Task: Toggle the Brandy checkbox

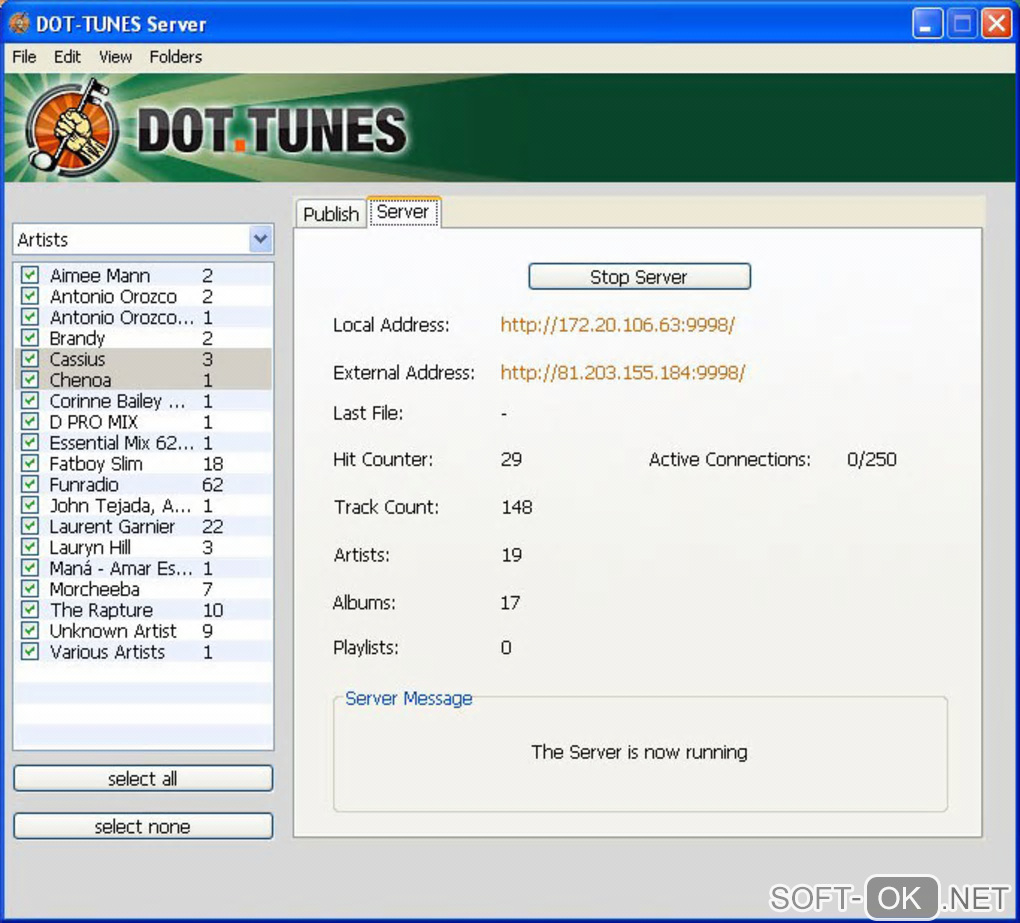Action: coord(29,338)
